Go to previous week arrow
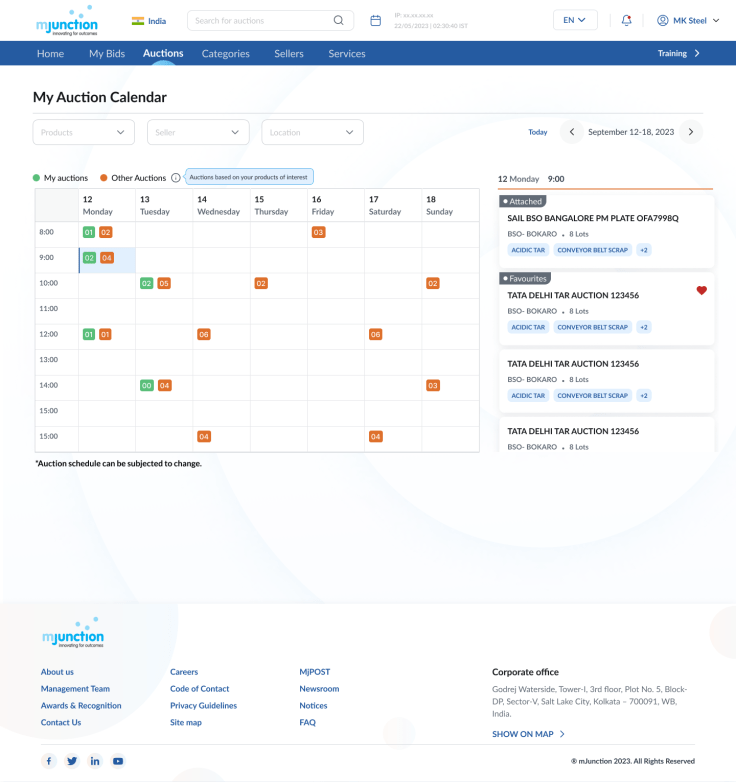Image resolution: width=736 pixels, height=782 pixels. pos(571,132)
